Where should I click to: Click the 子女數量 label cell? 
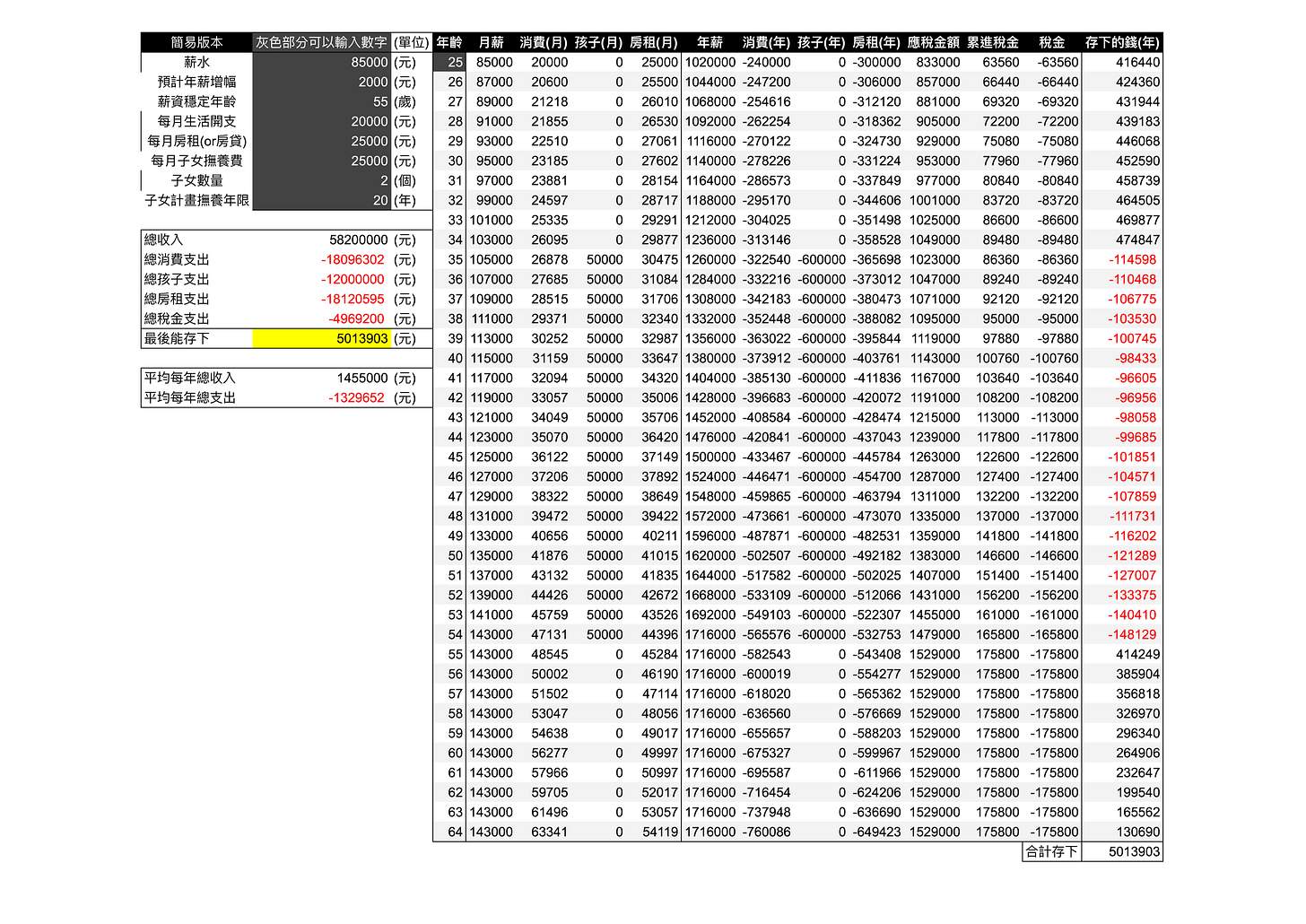197,180
